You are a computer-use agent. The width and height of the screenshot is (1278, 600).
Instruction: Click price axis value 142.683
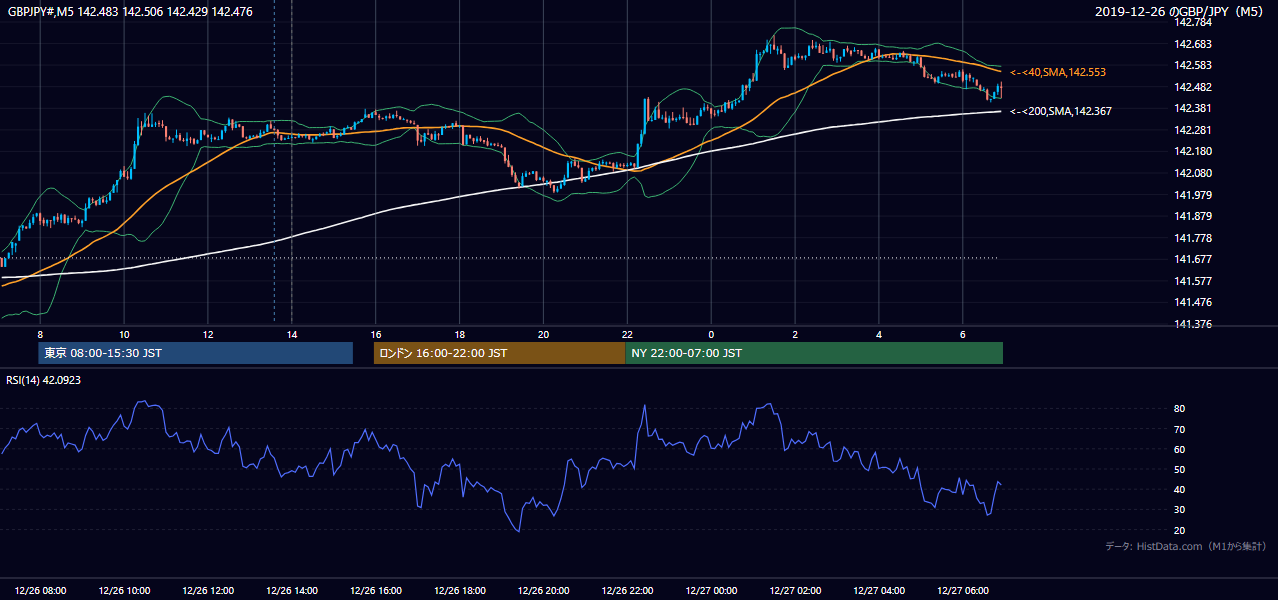click(1191, 44)
